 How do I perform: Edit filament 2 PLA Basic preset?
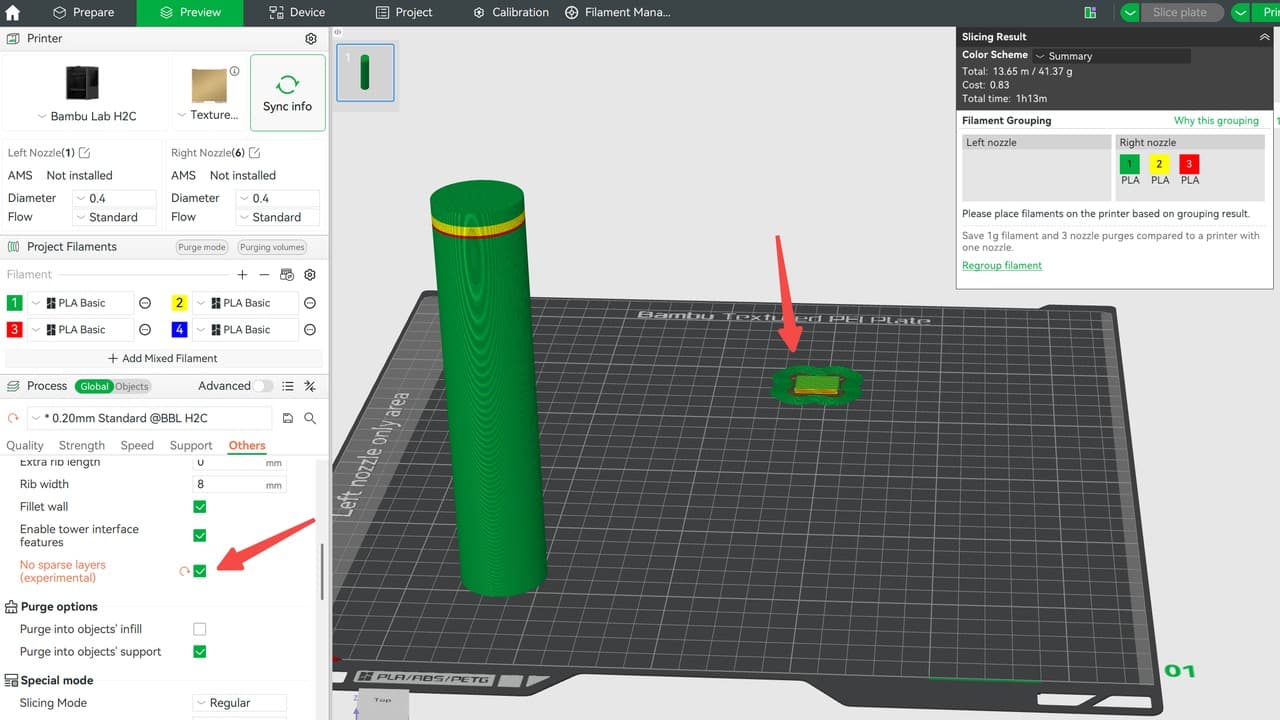pyautogui.click(x=310, y=303)
